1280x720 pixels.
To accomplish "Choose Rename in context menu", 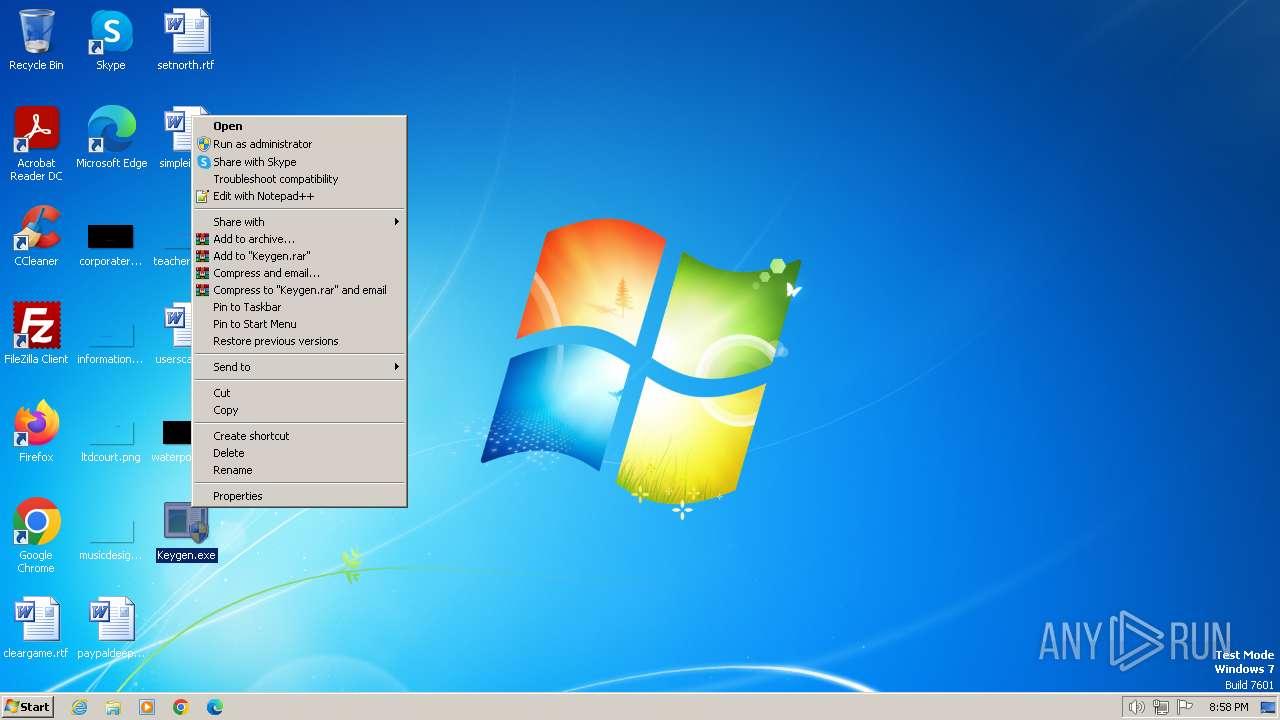I will pos(300,470).
